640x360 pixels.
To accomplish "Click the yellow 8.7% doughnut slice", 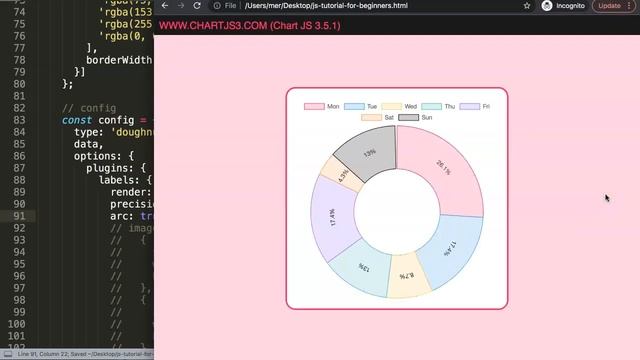I will pyautogui.click(x=408, y=276).
